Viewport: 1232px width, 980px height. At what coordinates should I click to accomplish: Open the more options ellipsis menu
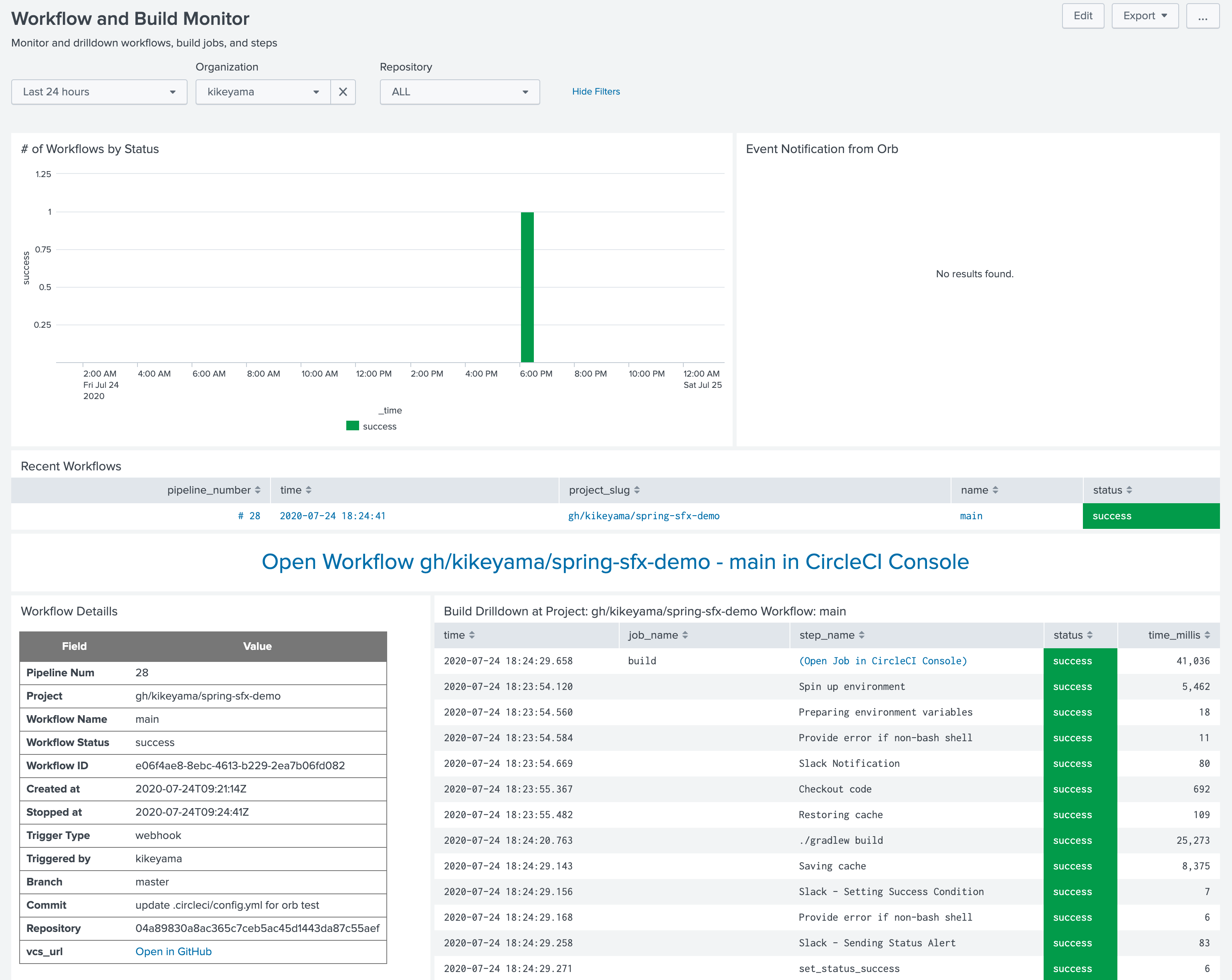point(1202,16)
